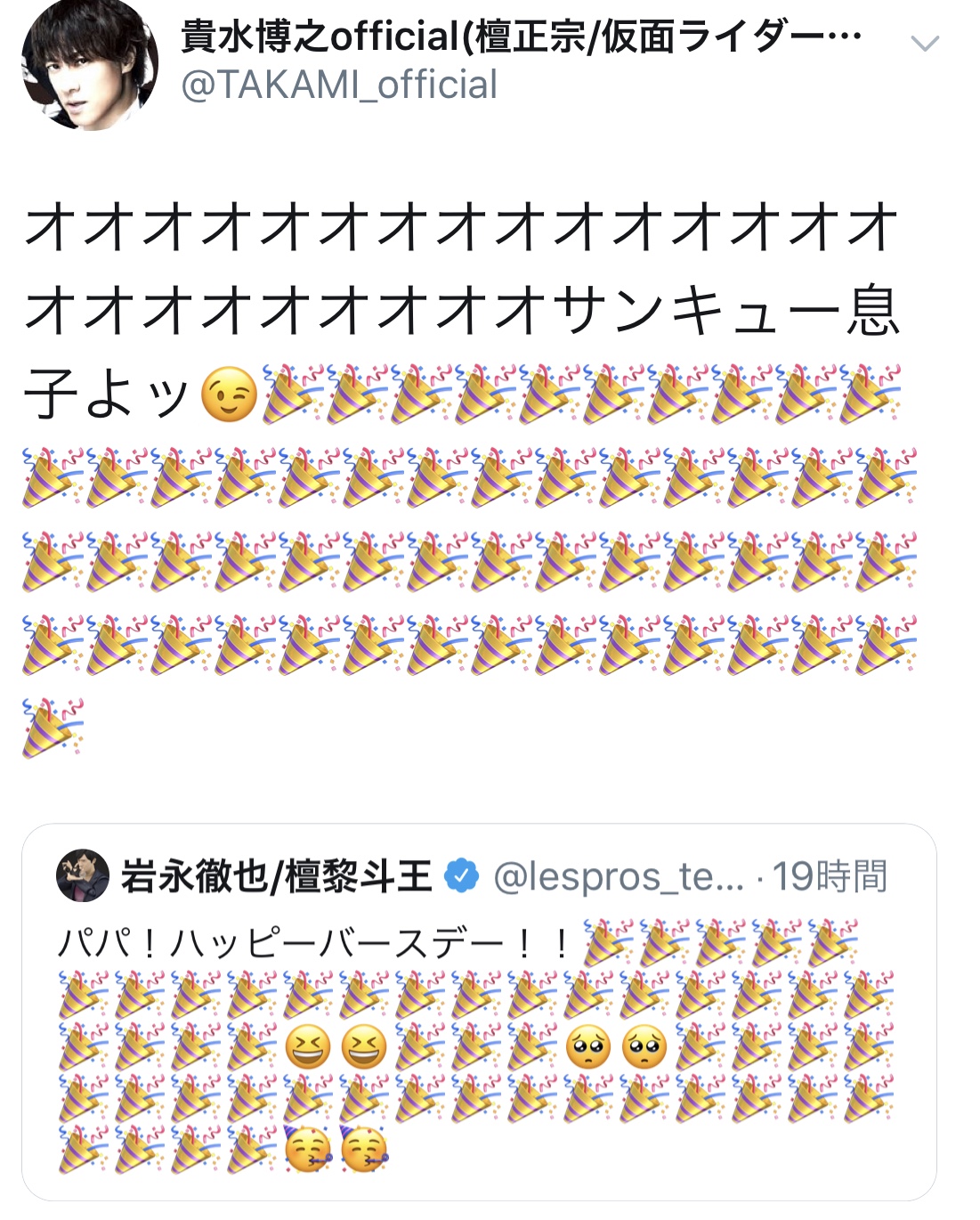Image resolution: width=980 pixels, height=1220 pixels.
Task: Open the @lespros_te... handle in quote
Action: point(619,877)
